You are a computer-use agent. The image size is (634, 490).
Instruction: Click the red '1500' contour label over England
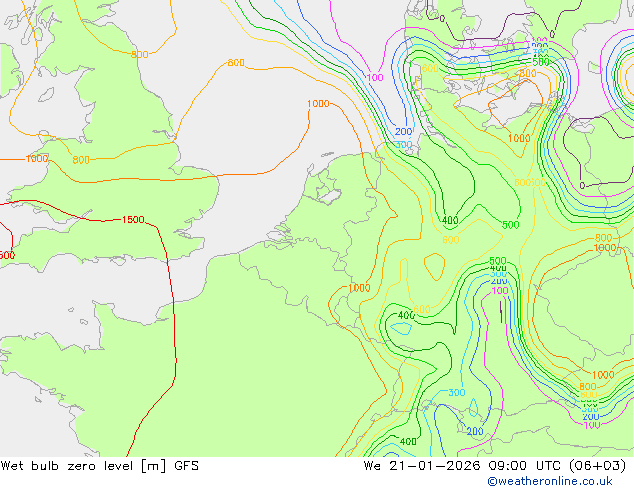coord(133,220)
